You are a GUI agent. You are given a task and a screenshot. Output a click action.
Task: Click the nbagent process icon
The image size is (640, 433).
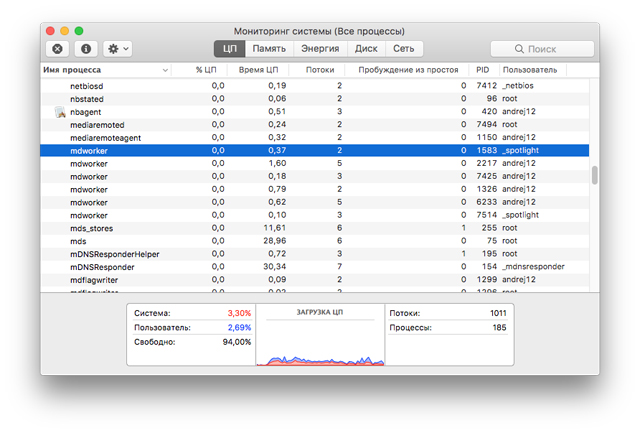(x=59, y=113)
